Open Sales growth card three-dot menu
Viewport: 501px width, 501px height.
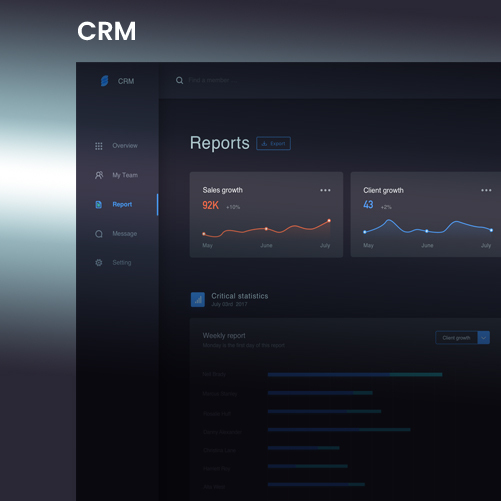pyautogui.click(x=325, y=190)
